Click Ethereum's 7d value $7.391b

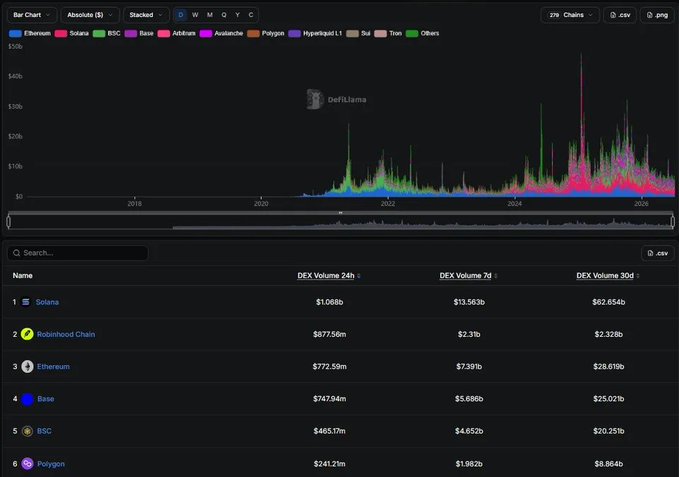click(469, 367)
